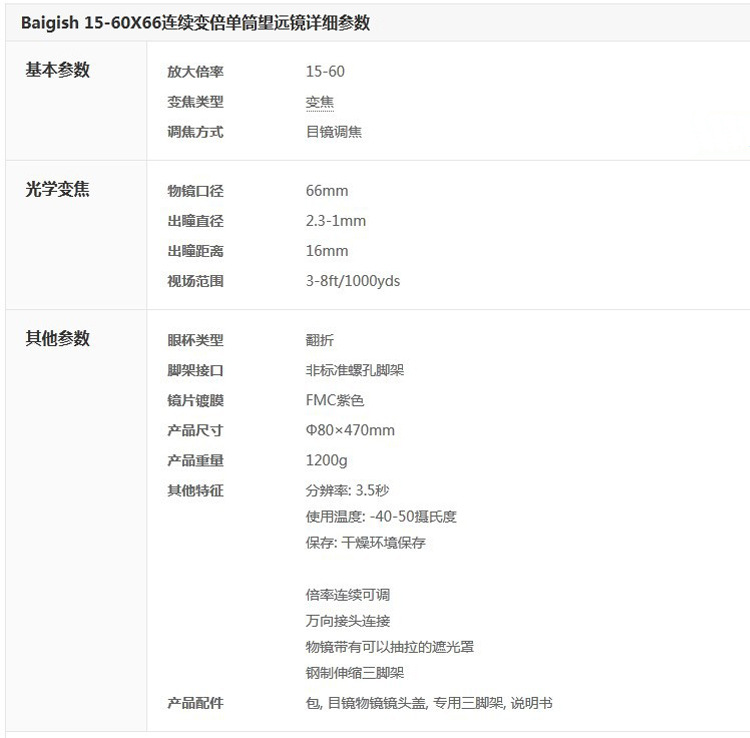Click the 镜片镀膜 label
The image size is (750, 738).
coord(195,400)
